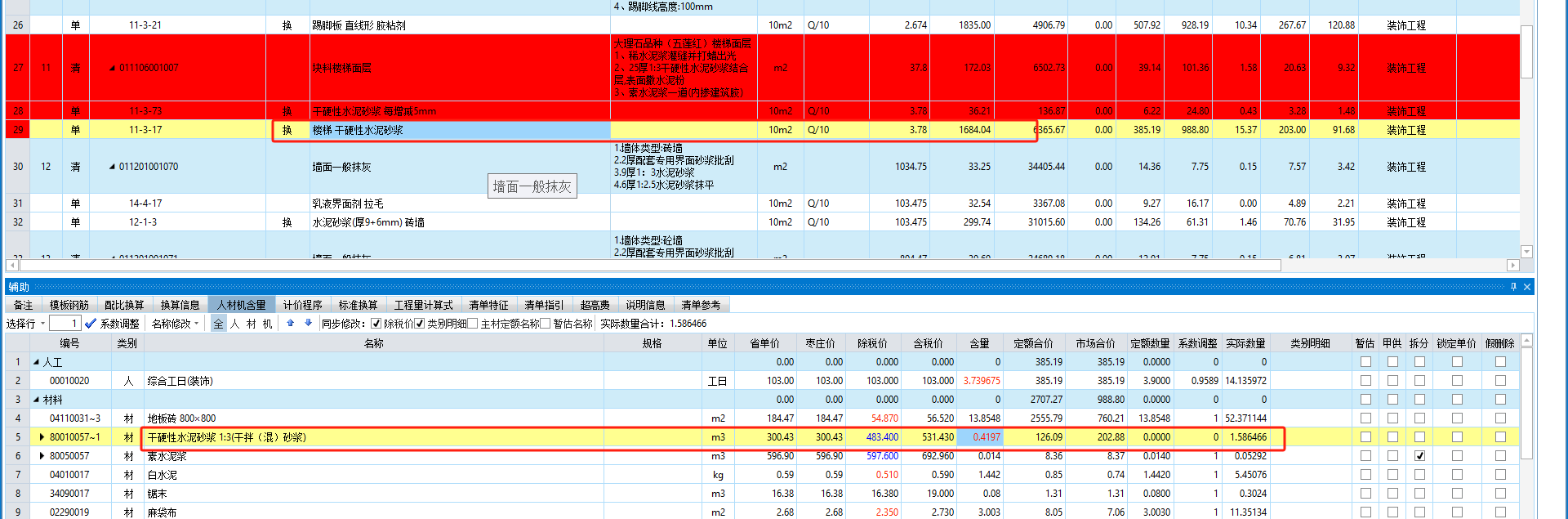Image resolution: width=1568 pixels, height=519 pixels.
Task: Select 含量 cell 0.4197
Action: click(979, 437)
